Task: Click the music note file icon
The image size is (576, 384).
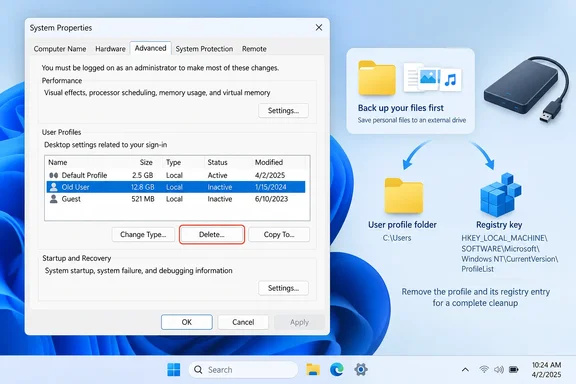Action: coord(450,79)
